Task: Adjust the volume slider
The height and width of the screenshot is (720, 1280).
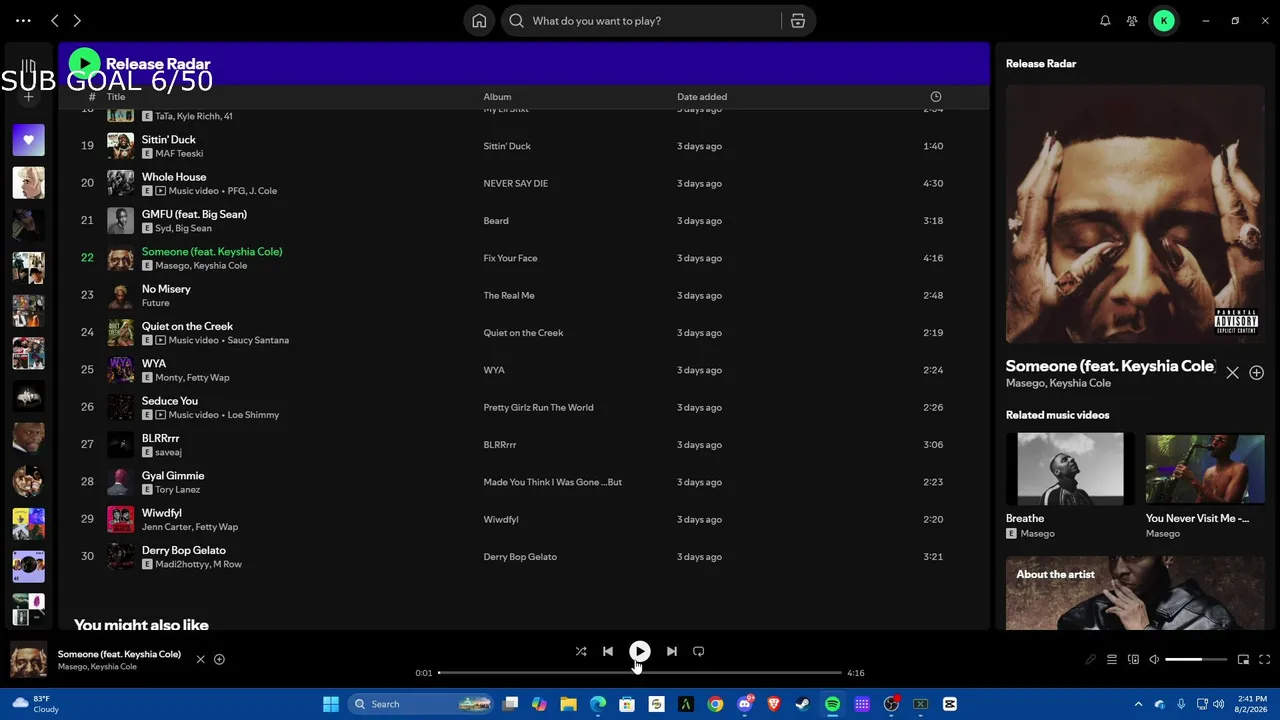Action: click(1196, 660)
